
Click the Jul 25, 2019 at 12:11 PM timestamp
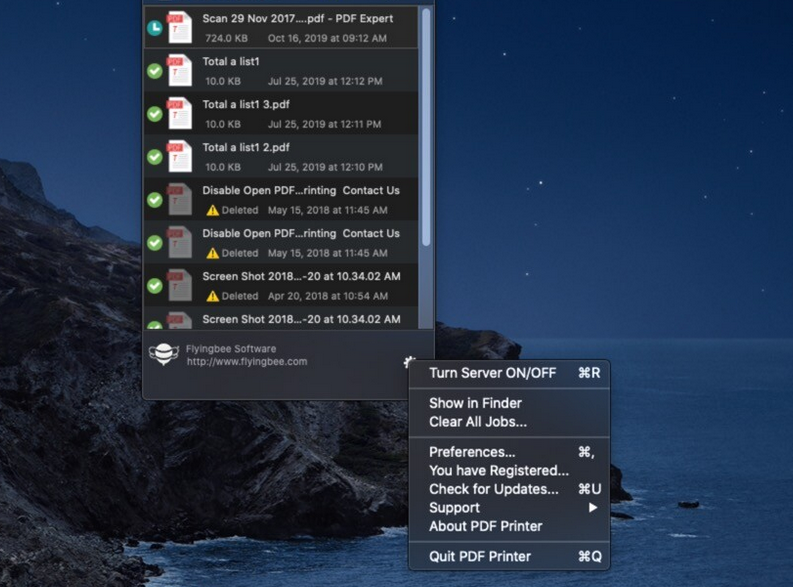pos(325,124)
